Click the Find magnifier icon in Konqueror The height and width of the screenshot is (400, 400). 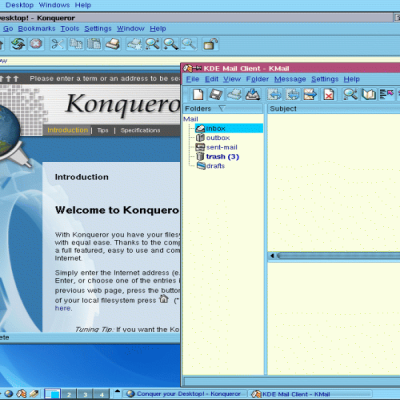(x=152, y=44)
